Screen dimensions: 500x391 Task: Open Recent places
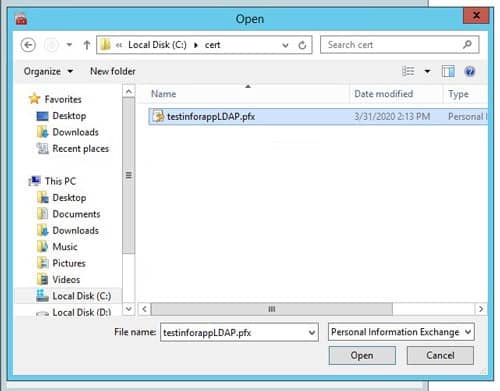[81, 148]
